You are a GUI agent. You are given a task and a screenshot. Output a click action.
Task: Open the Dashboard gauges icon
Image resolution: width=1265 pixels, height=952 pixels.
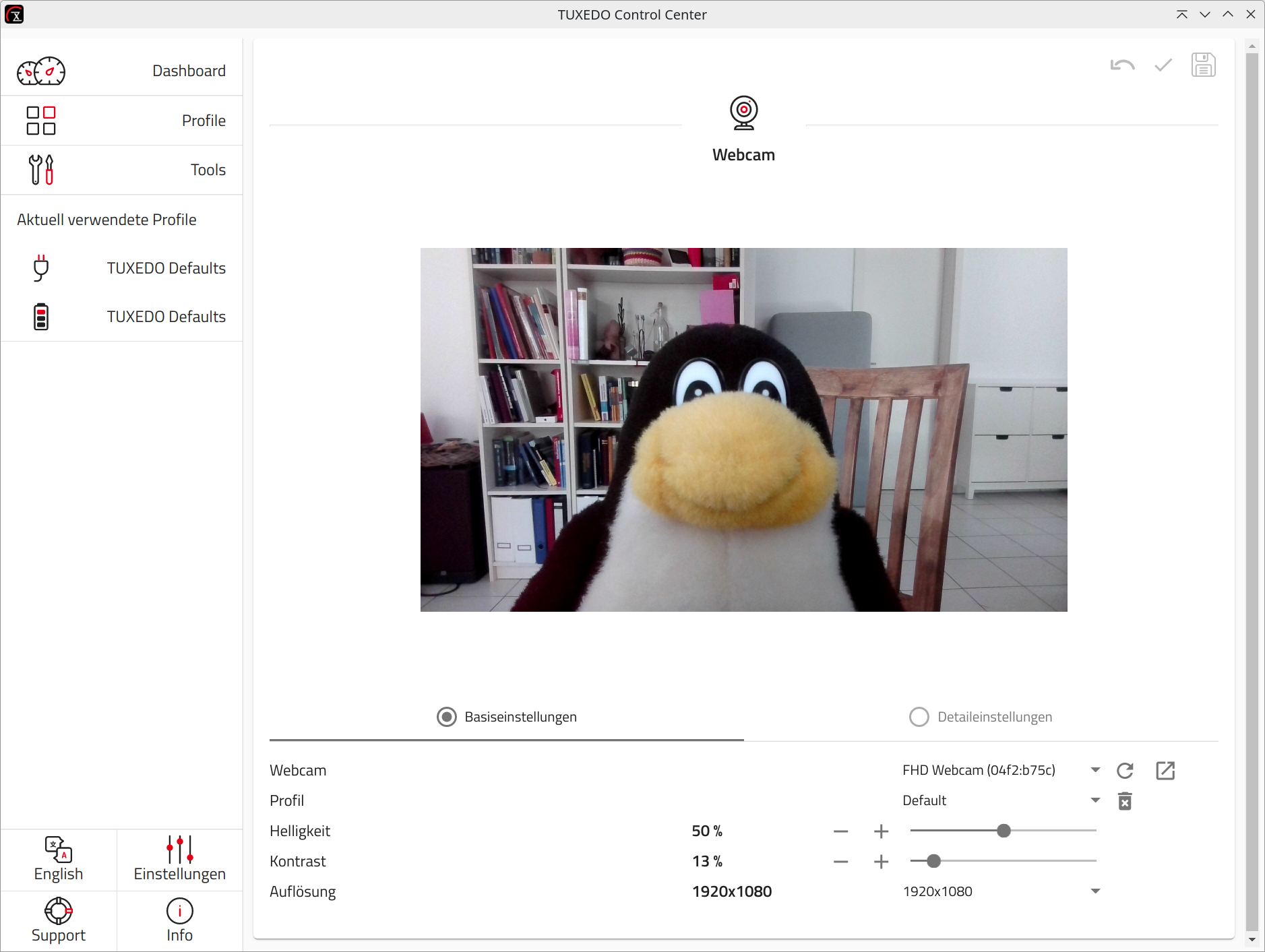pos(41,71)
